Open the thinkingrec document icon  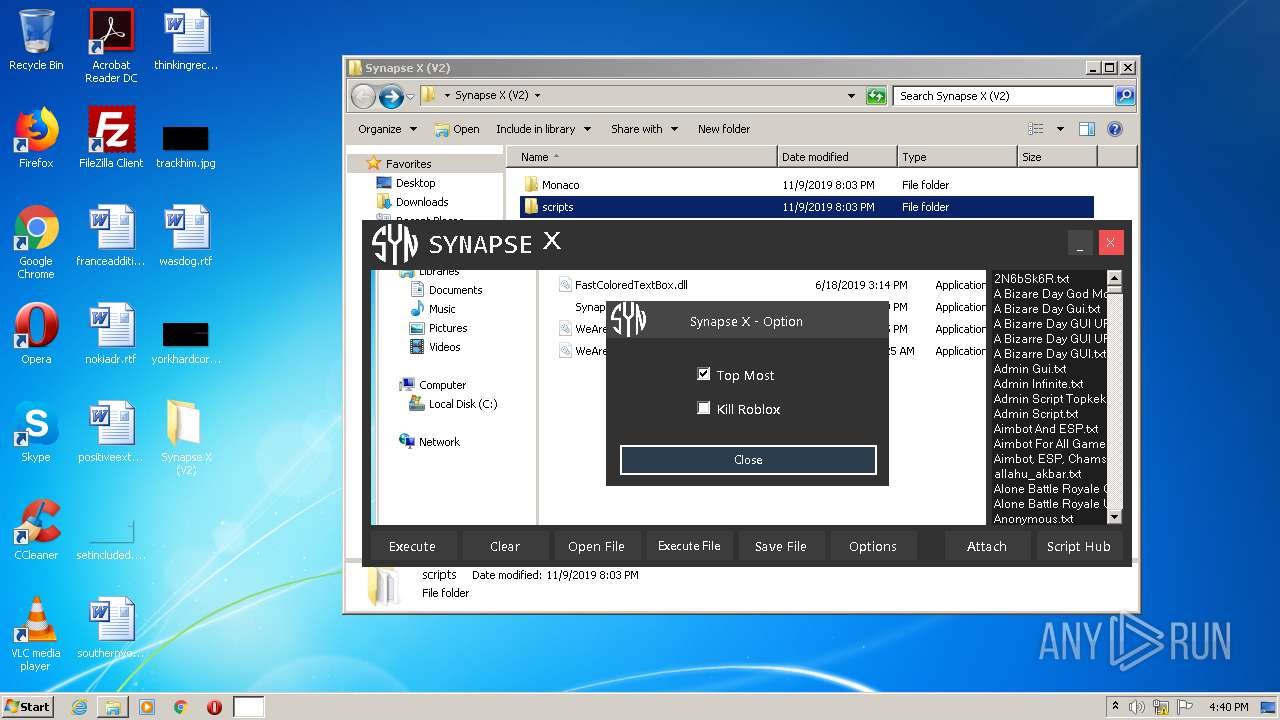(186, 40)
